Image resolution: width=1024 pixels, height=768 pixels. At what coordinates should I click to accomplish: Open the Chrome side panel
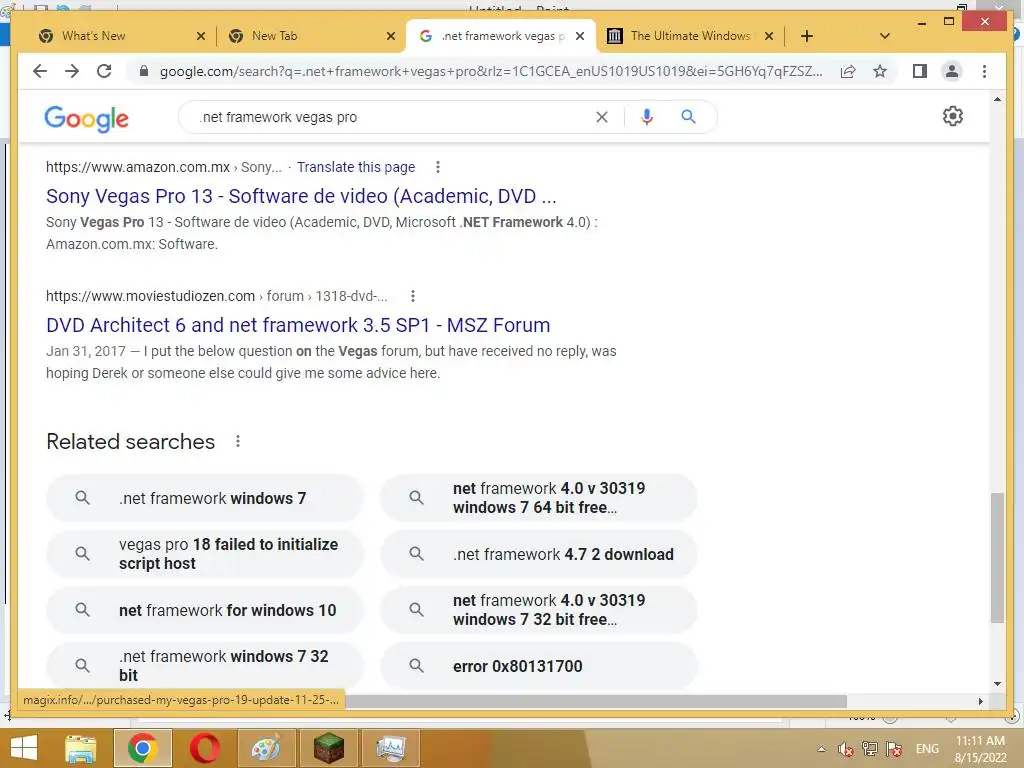point(920,71)
